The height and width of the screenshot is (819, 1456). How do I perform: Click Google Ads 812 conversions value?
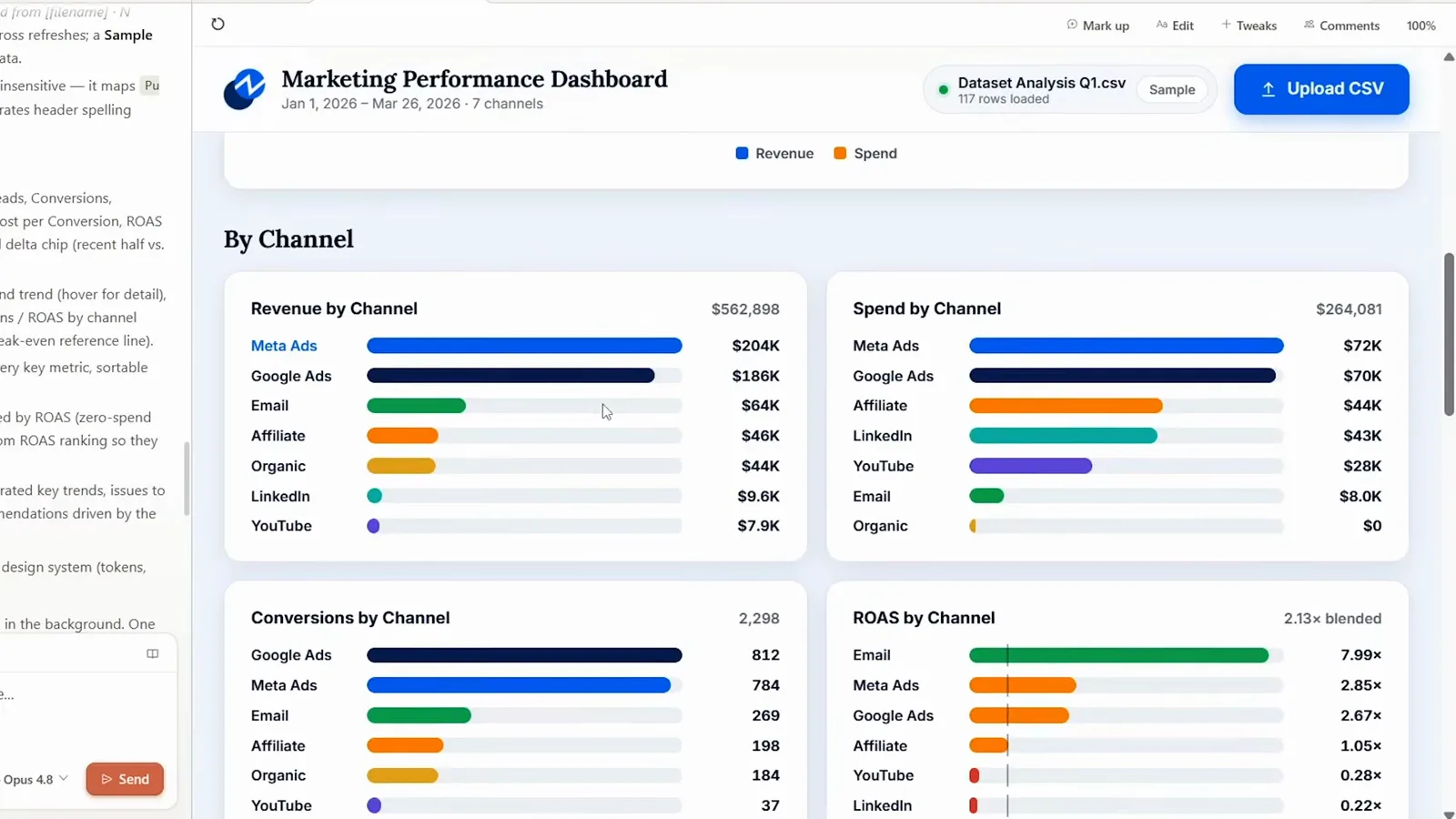pos(765,655)
